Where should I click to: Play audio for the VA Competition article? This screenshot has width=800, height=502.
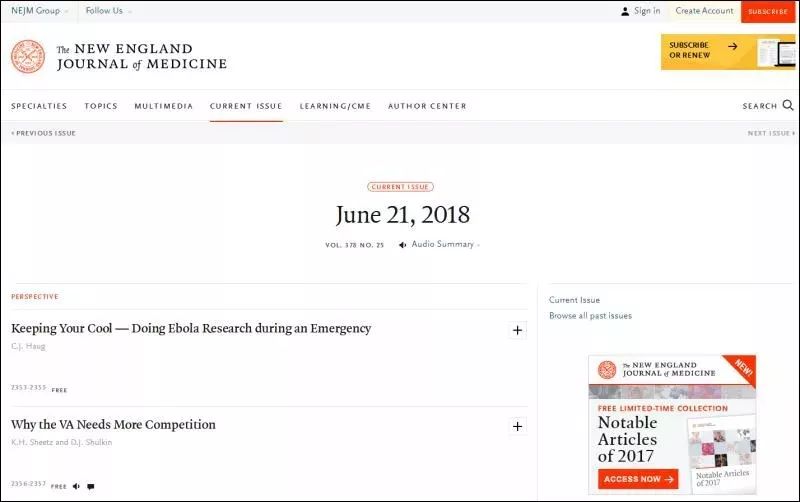point(76,486)
